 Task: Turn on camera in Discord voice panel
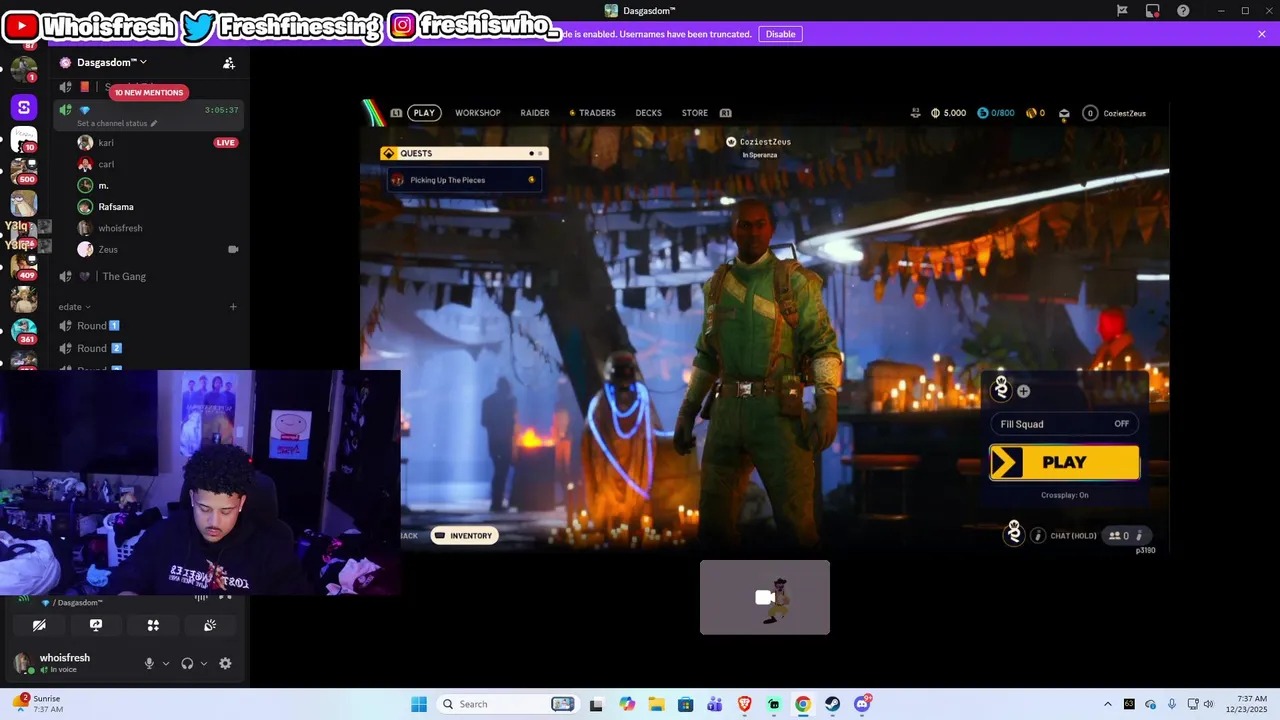[39, 625]
